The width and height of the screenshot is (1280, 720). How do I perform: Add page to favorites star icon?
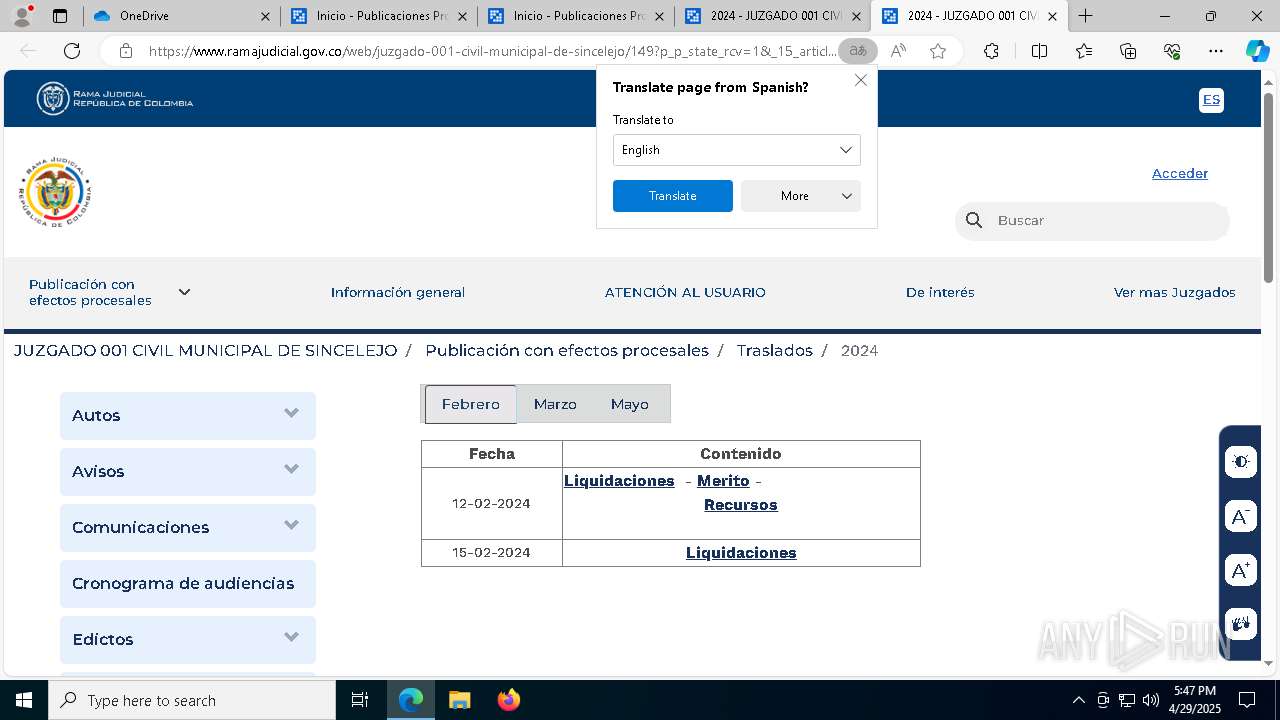coord(938,51)
